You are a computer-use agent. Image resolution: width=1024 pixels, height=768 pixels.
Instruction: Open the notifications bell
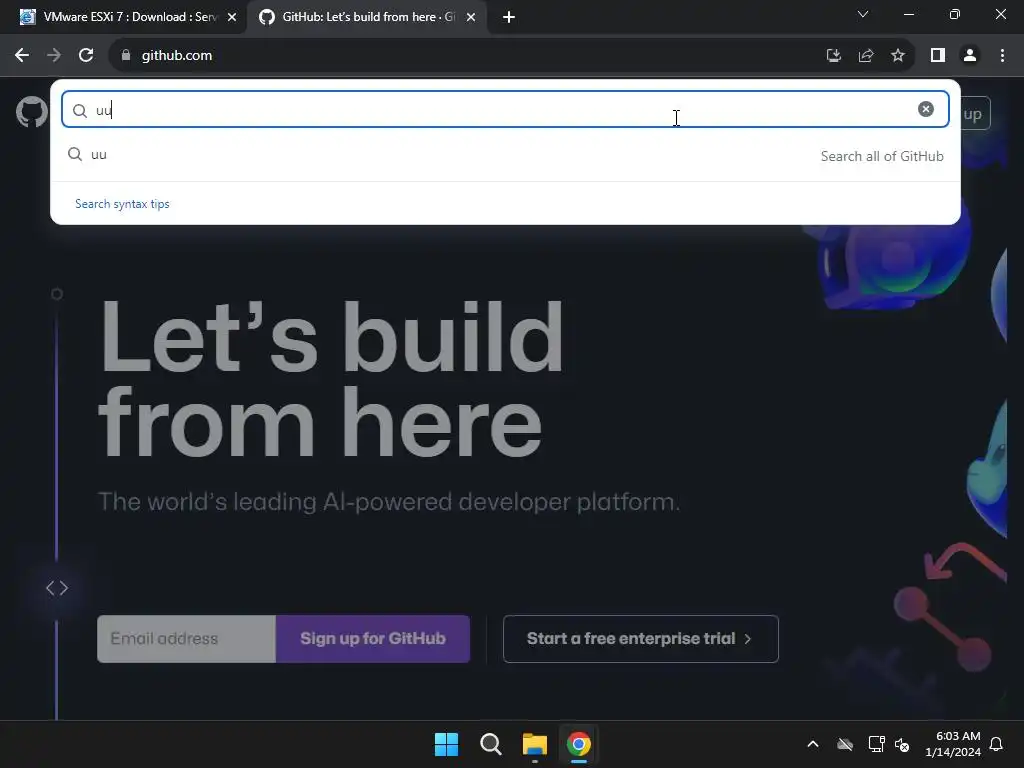(x=997, y=744)
